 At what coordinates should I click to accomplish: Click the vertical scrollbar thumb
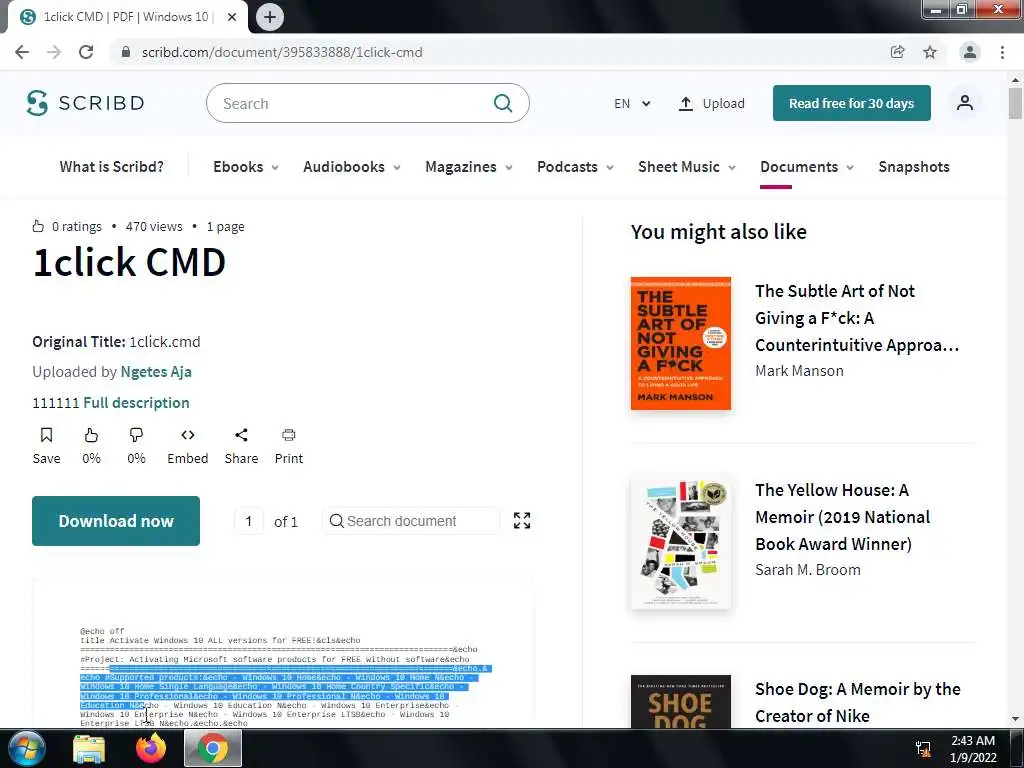pos(1015,103)
